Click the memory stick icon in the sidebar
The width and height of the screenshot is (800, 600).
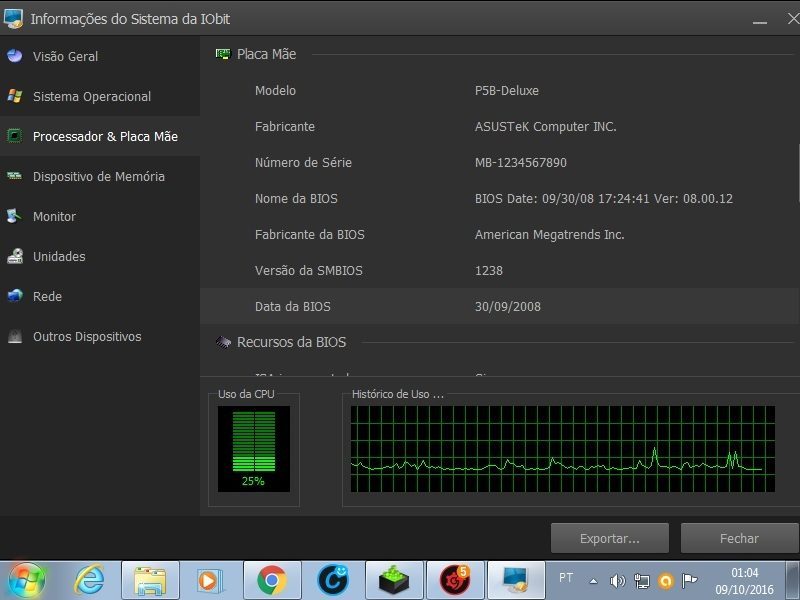pos(15,176)
